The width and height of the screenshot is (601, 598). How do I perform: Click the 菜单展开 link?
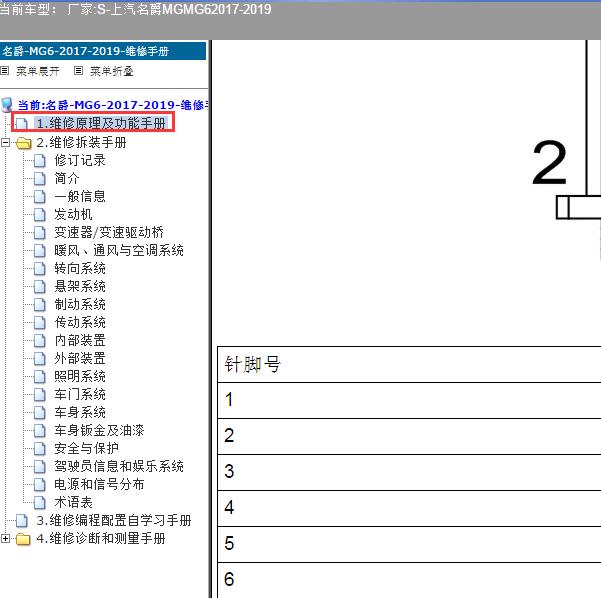click(x=38, y=71)
